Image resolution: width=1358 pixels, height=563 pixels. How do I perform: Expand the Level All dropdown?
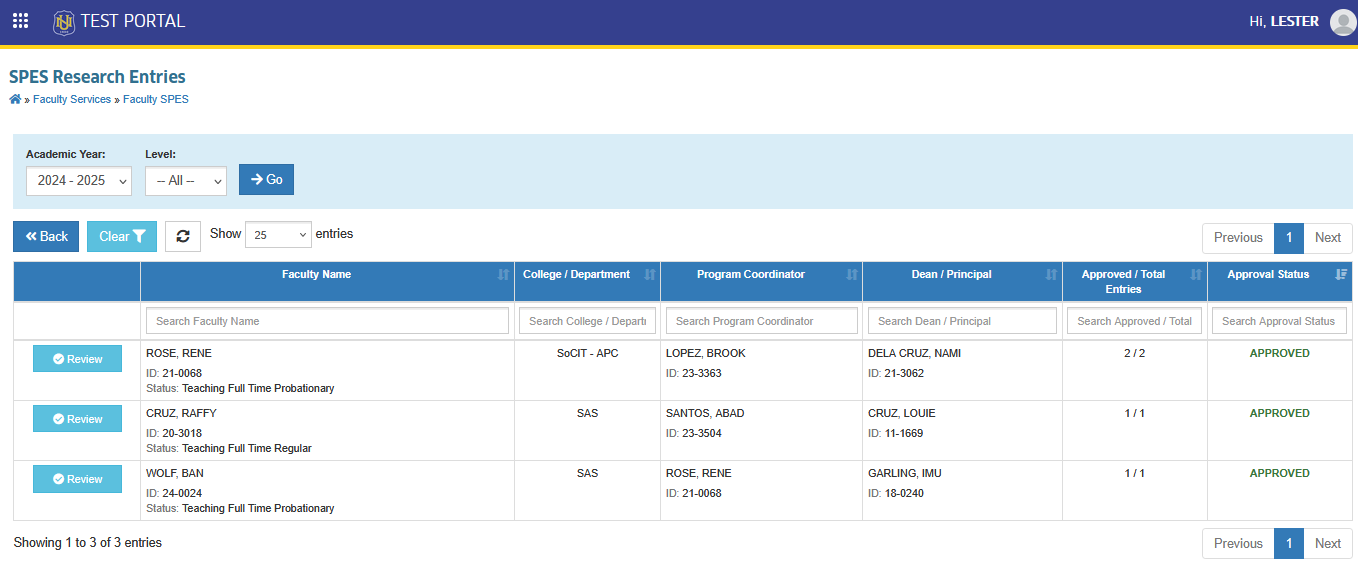(186, 181)
